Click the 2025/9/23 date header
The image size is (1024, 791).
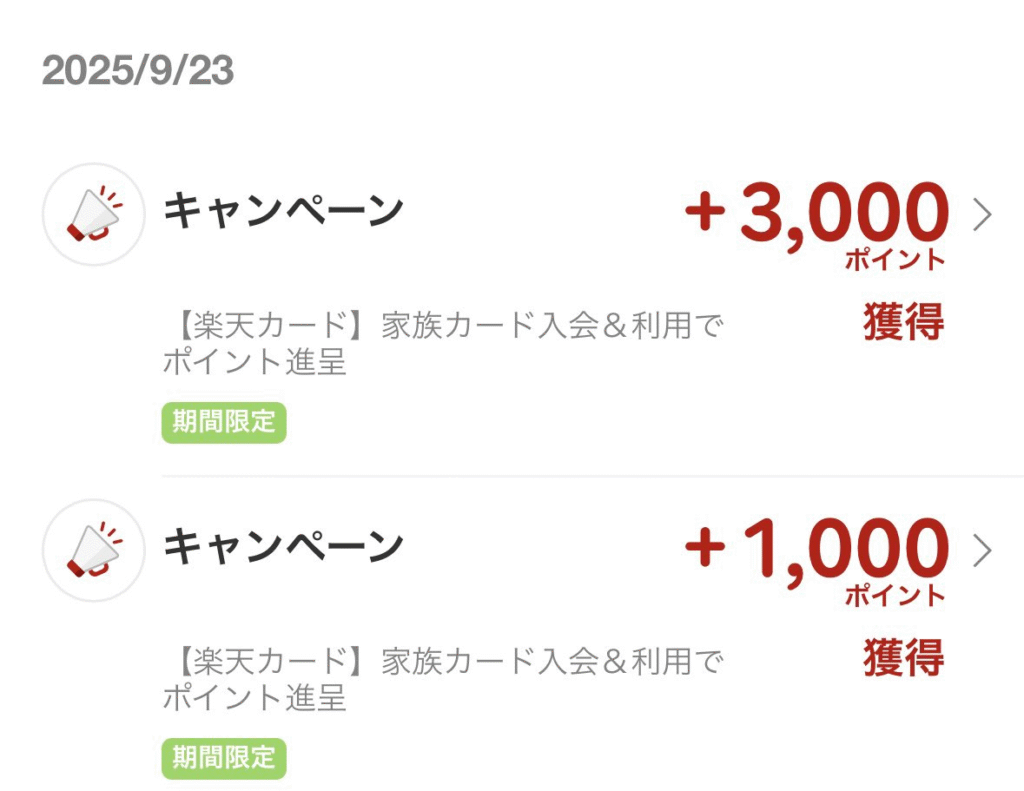138,70
